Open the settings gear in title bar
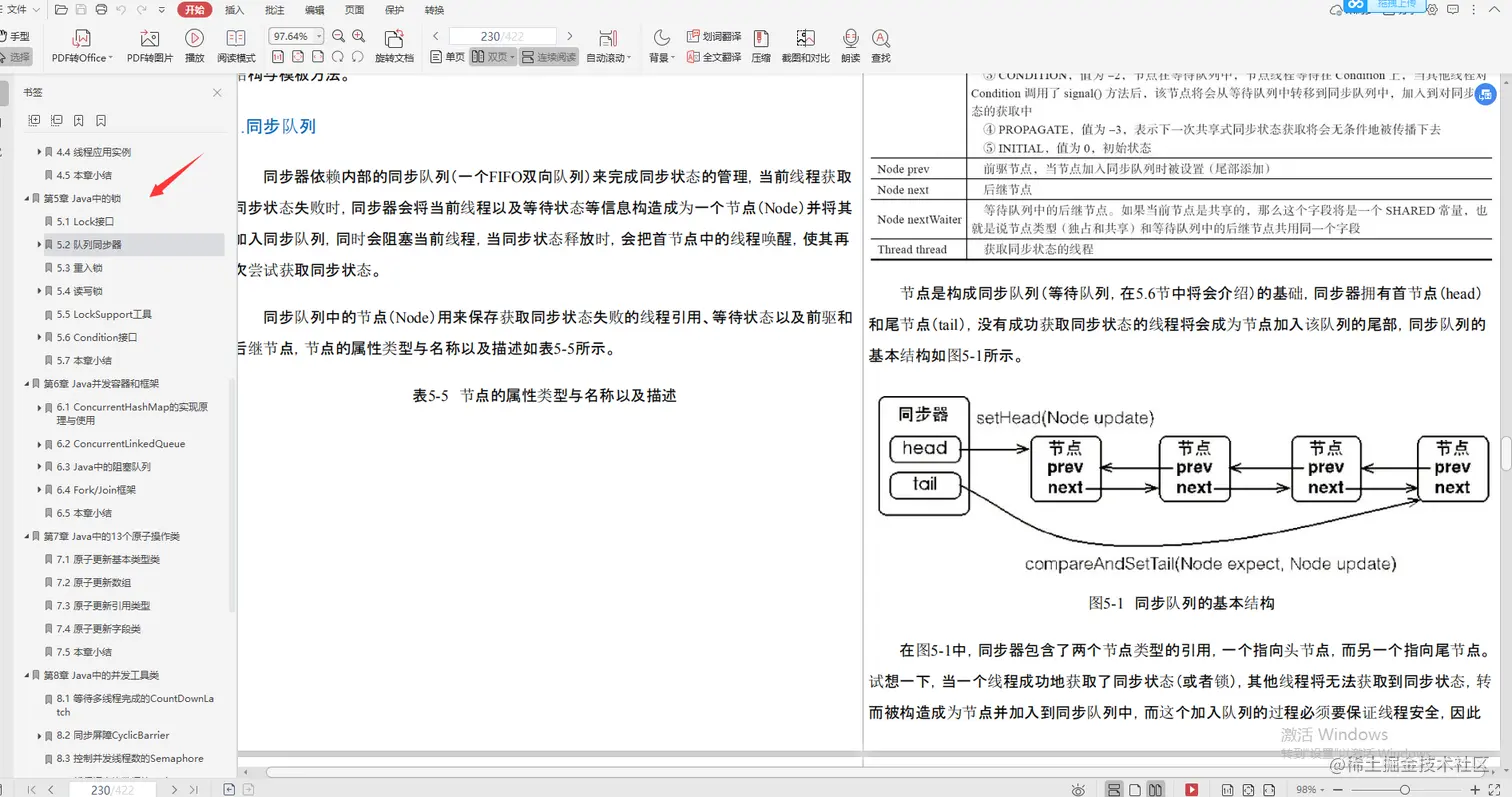The width and height of the screenshot is (1512, 797). (1433, 9)
